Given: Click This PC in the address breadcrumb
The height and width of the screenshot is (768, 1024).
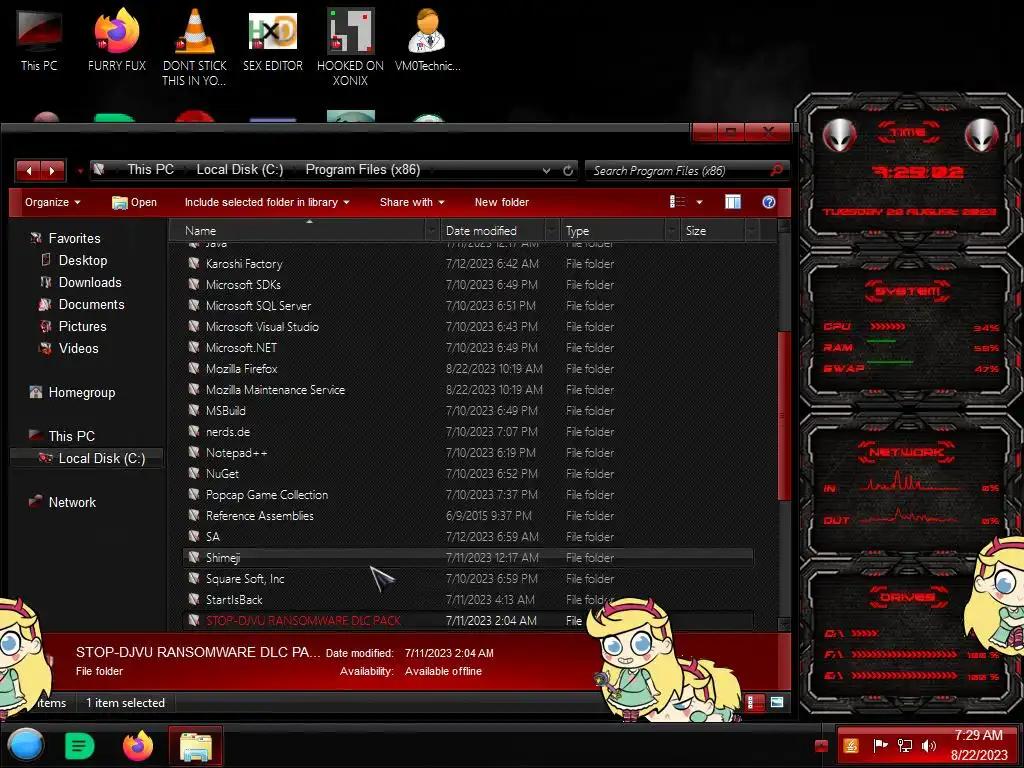Looking at the screenshot, I should 150,169.
